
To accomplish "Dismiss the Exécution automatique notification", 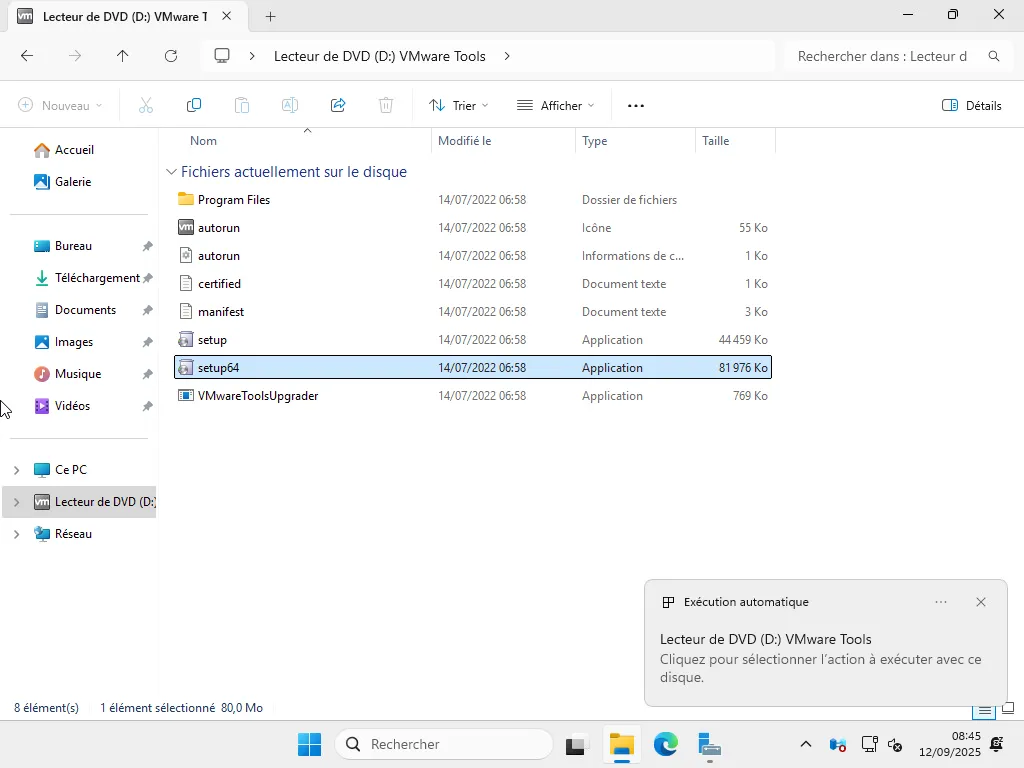I will (x=981, y=602).
